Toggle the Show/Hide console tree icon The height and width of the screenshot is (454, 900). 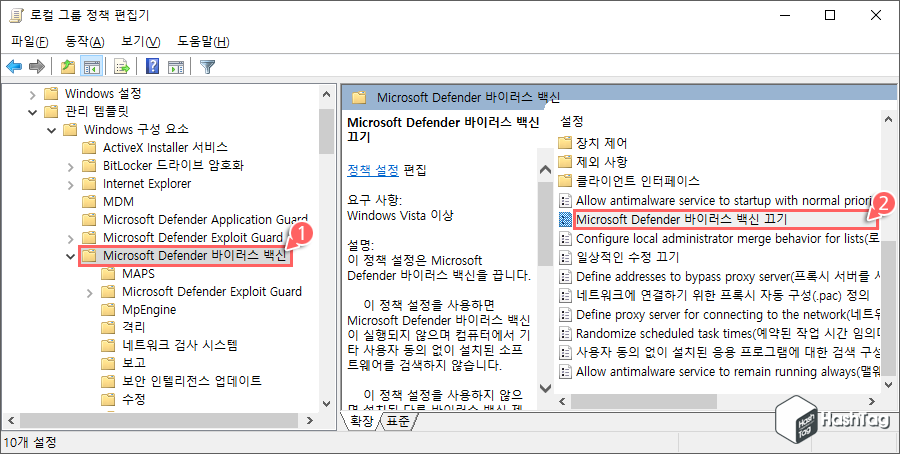coord(91,67)
